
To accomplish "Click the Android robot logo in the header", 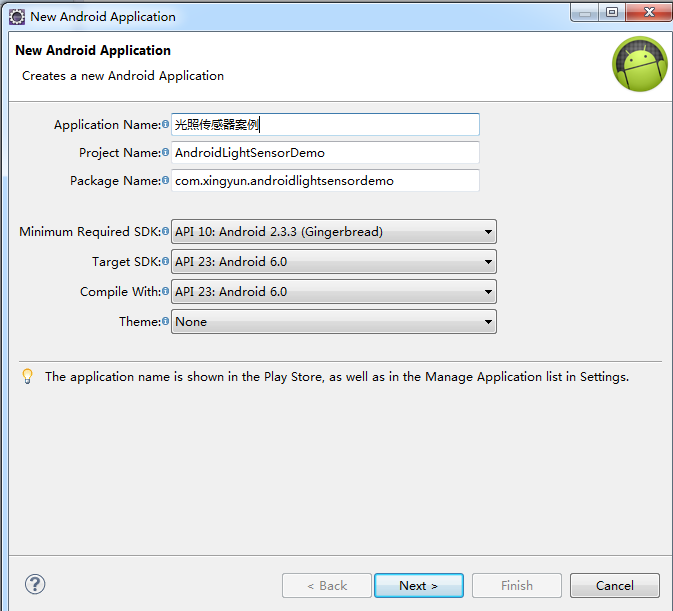I will 640,64.
